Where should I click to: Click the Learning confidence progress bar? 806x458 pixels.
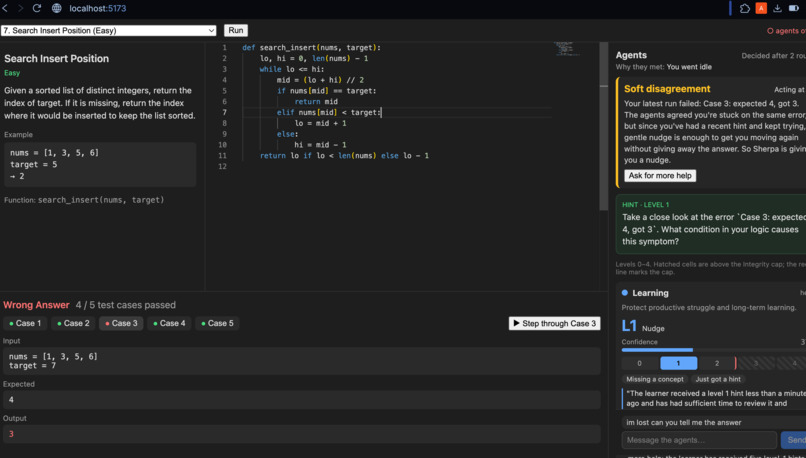713,350
